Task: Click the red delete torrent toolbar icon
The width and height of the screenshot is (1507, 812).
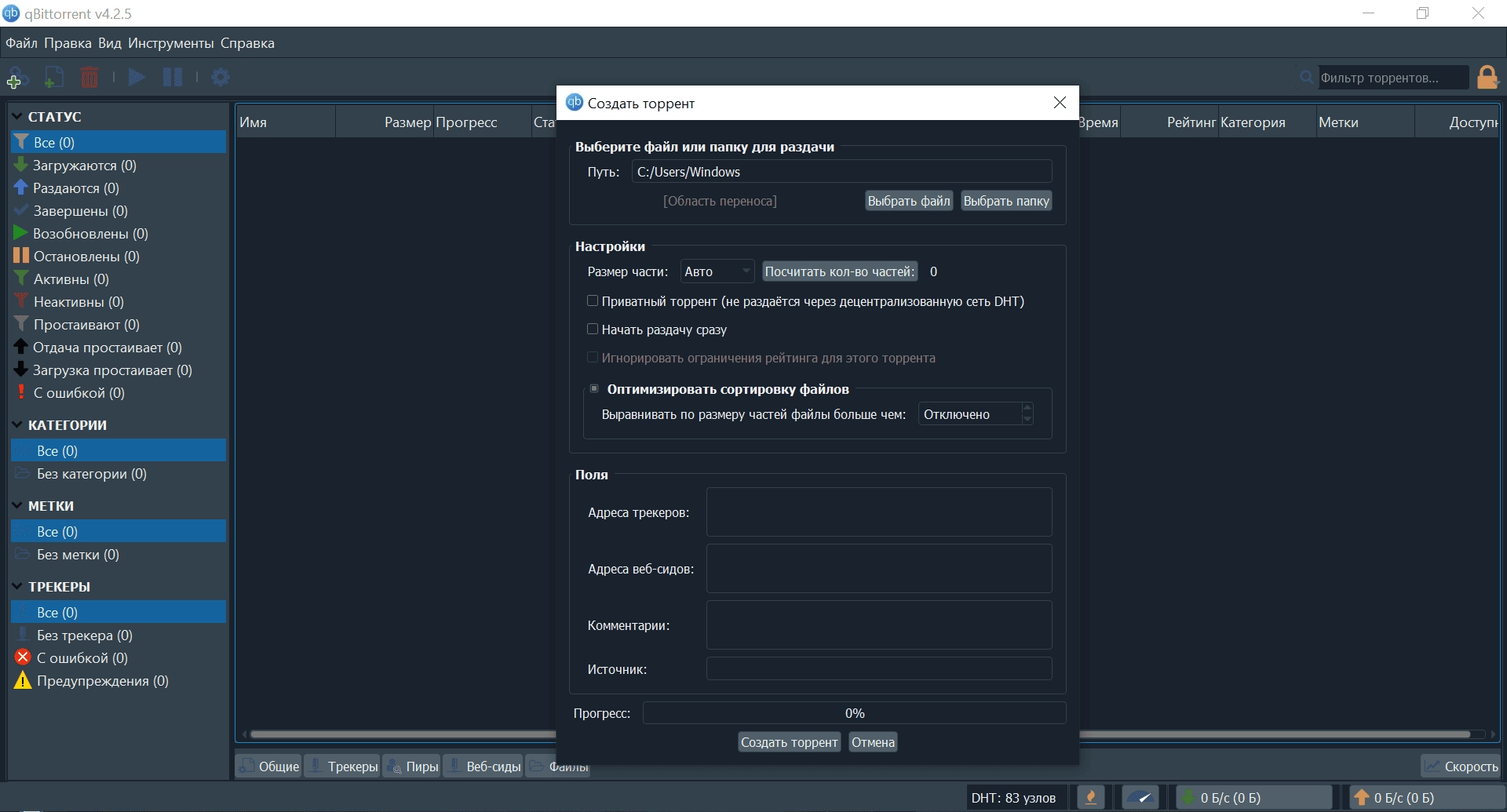Action: pyautogui.click(x=89, y=78)
